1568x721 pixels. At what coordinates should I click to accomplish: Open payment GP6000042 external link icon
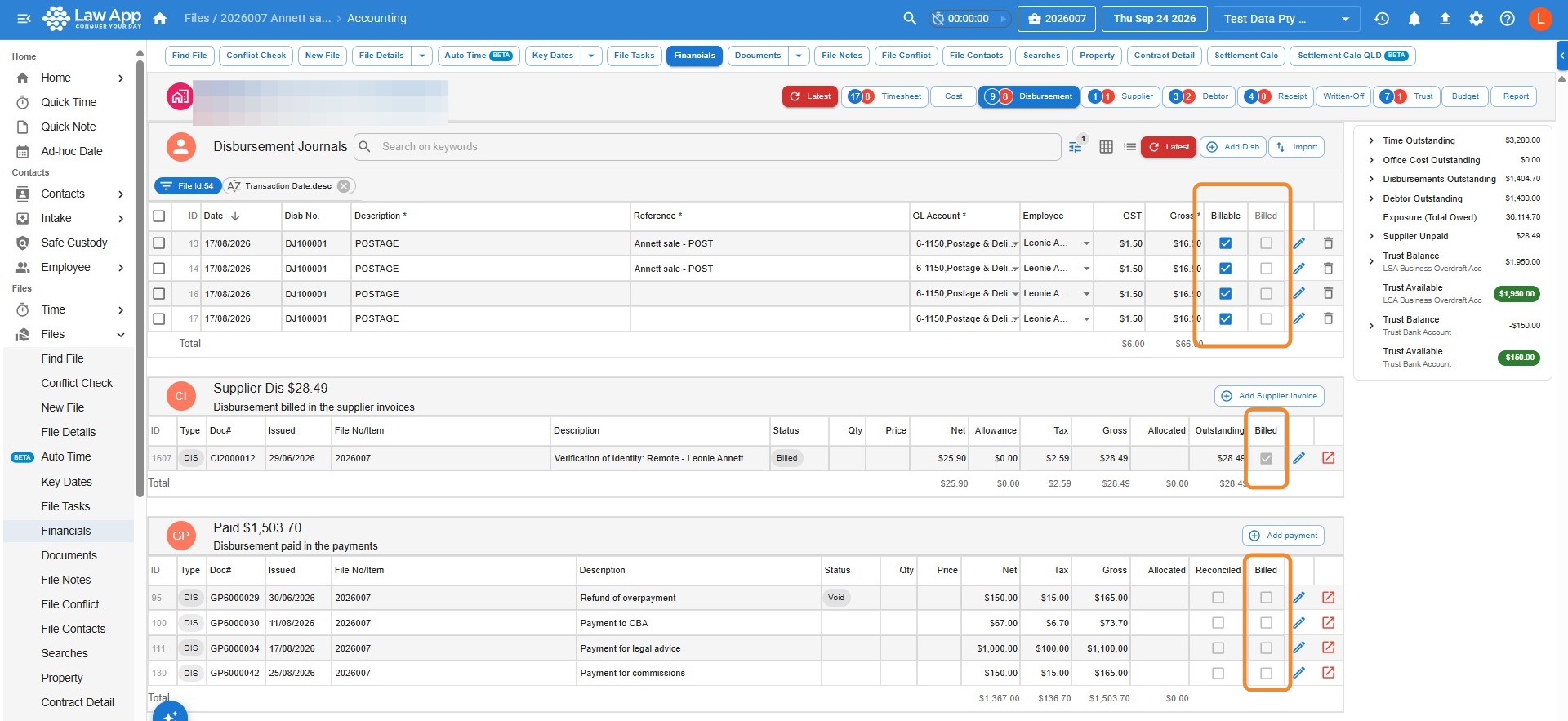coord(1328,673)
